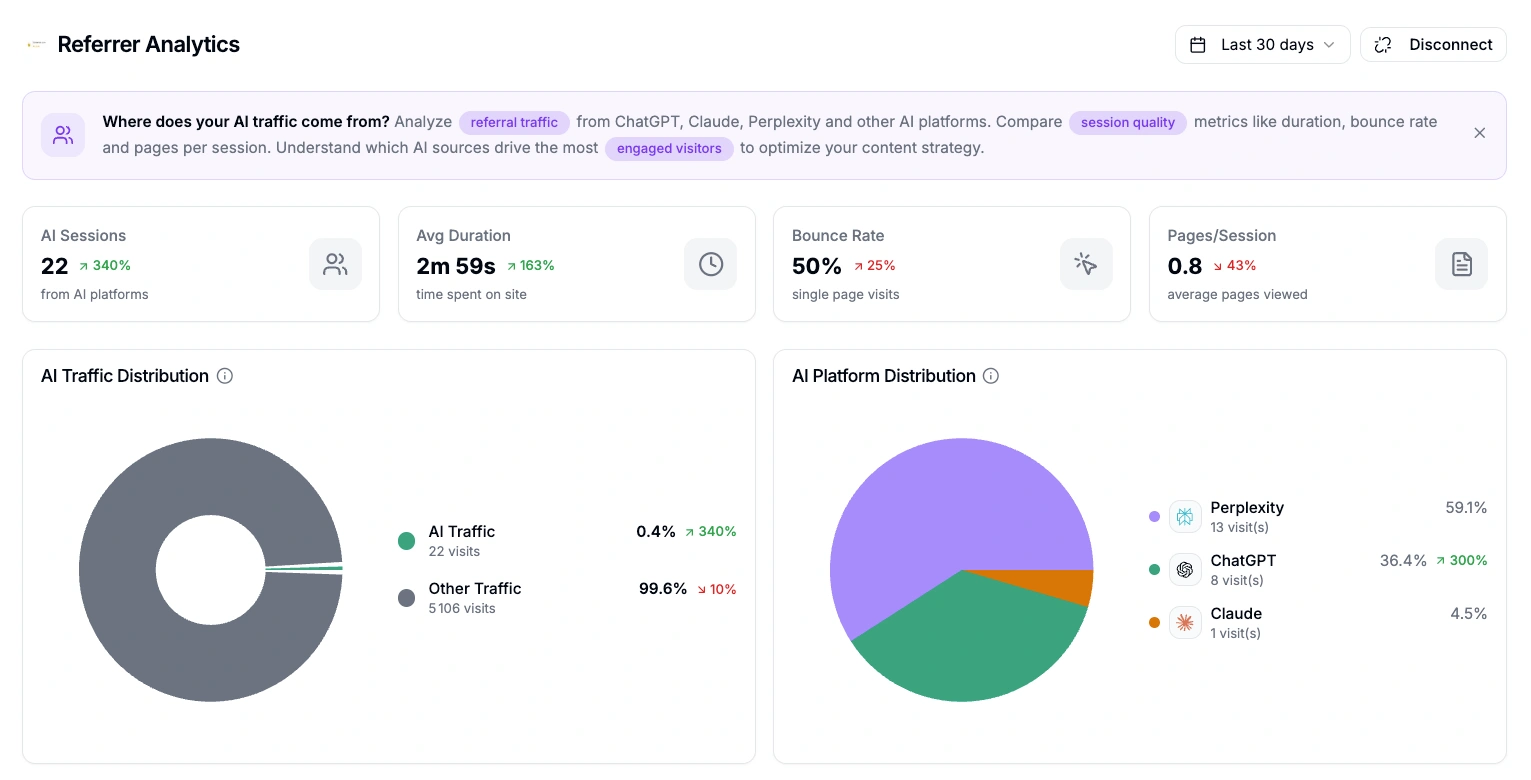The height and width of the screenshot is (780, 1531).
Task: Click the Pages/Session document icon
Action: [x=1461, y=264]
